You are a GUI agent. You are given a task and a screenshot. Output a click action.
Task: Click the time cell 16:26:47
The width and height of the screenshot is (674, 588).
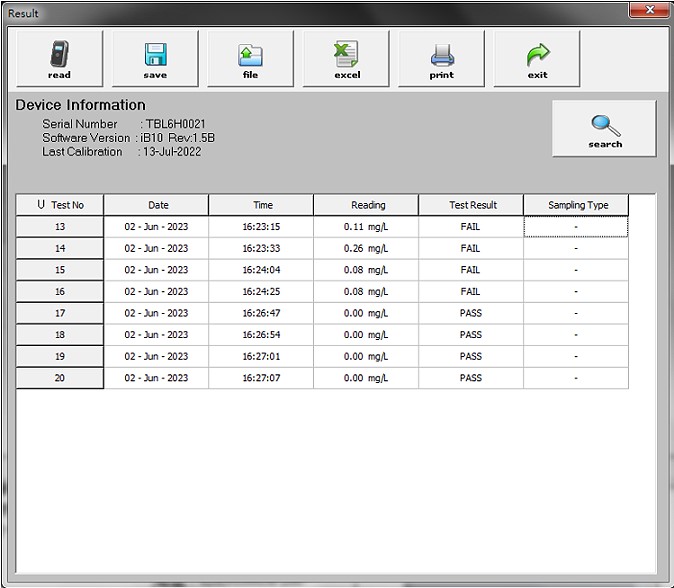(x=261, y=313)
